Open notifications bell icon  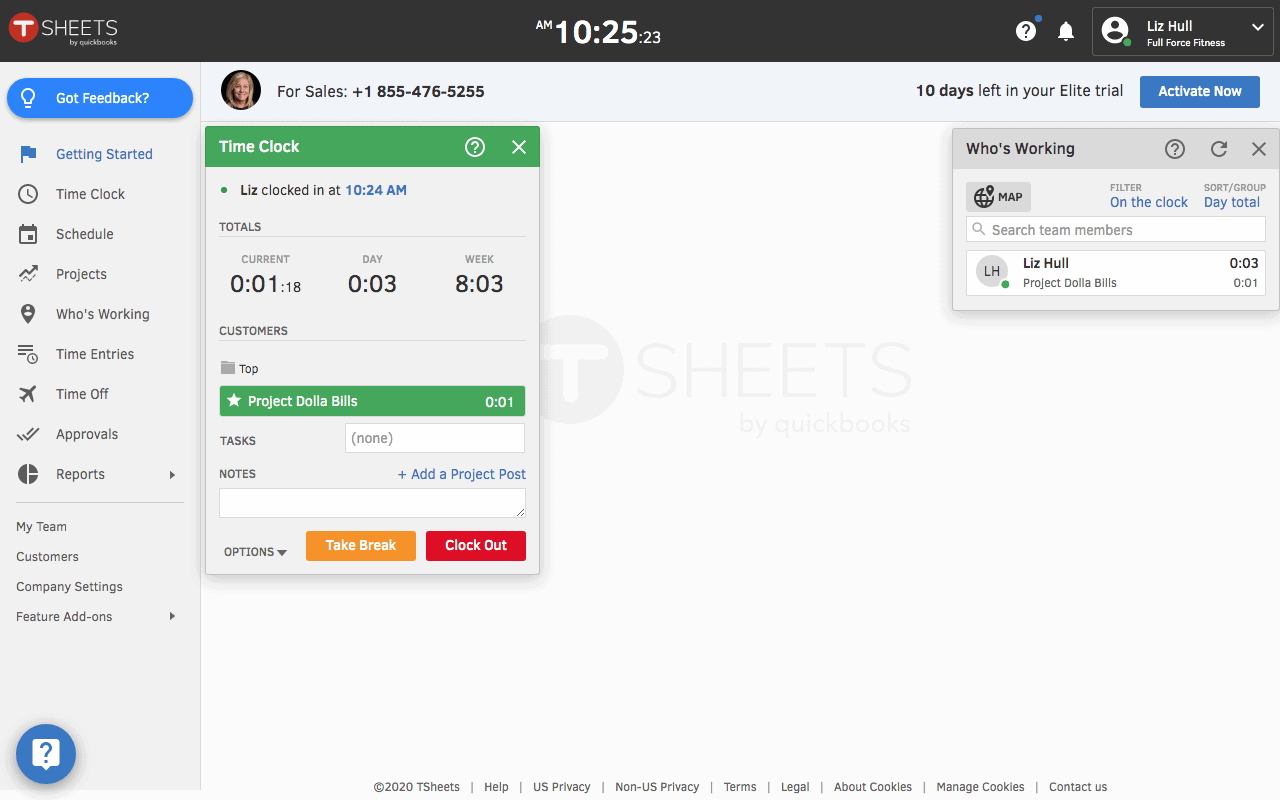(1066, 31)
